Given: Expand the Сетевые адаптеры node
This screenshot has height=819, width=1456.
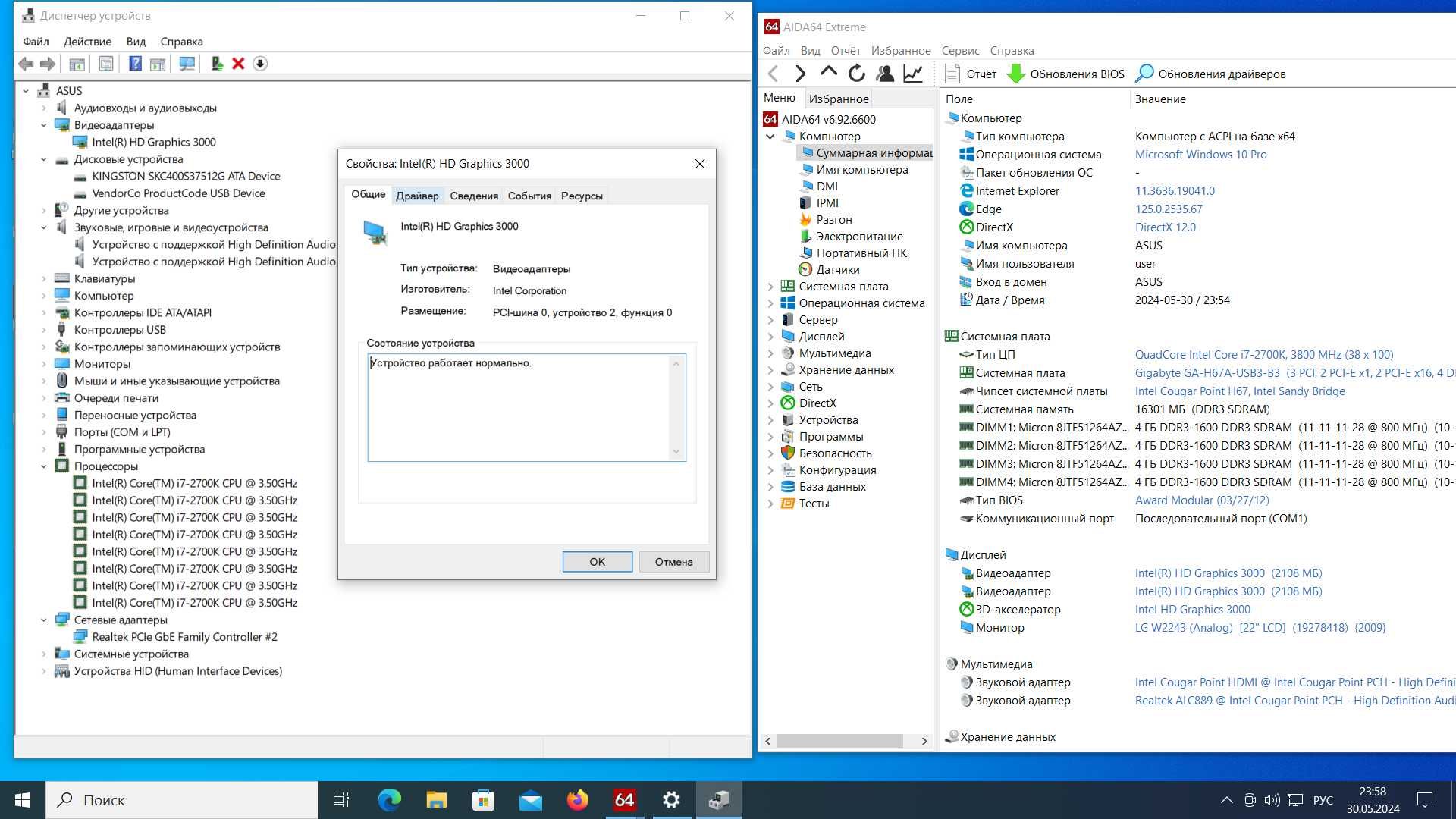Looking at the screenshot, I should pyautogui.click(x=44, y=620).
